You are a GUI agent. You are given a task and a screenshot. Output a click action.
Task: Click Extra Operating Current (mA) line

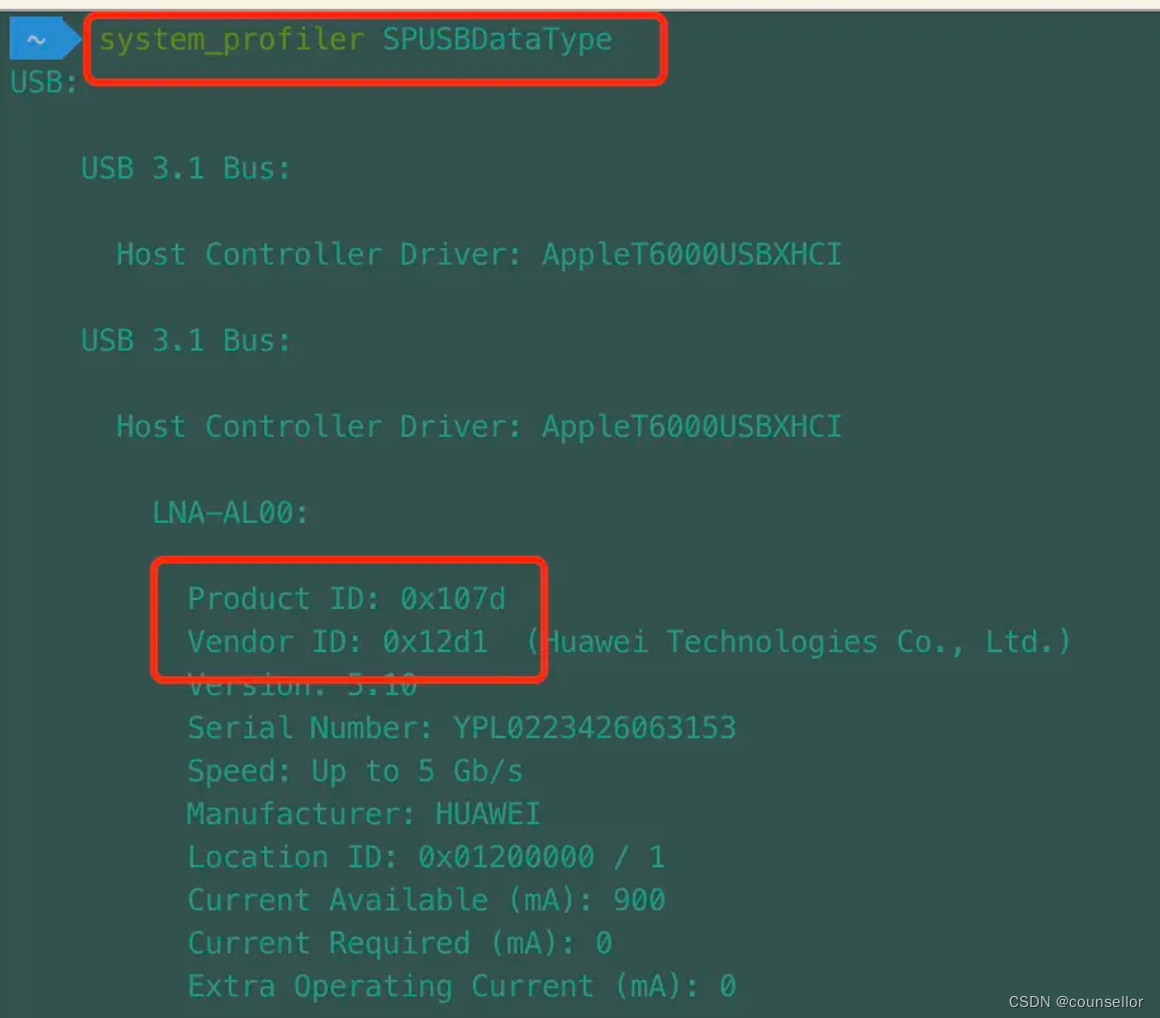tap(462, 985)
